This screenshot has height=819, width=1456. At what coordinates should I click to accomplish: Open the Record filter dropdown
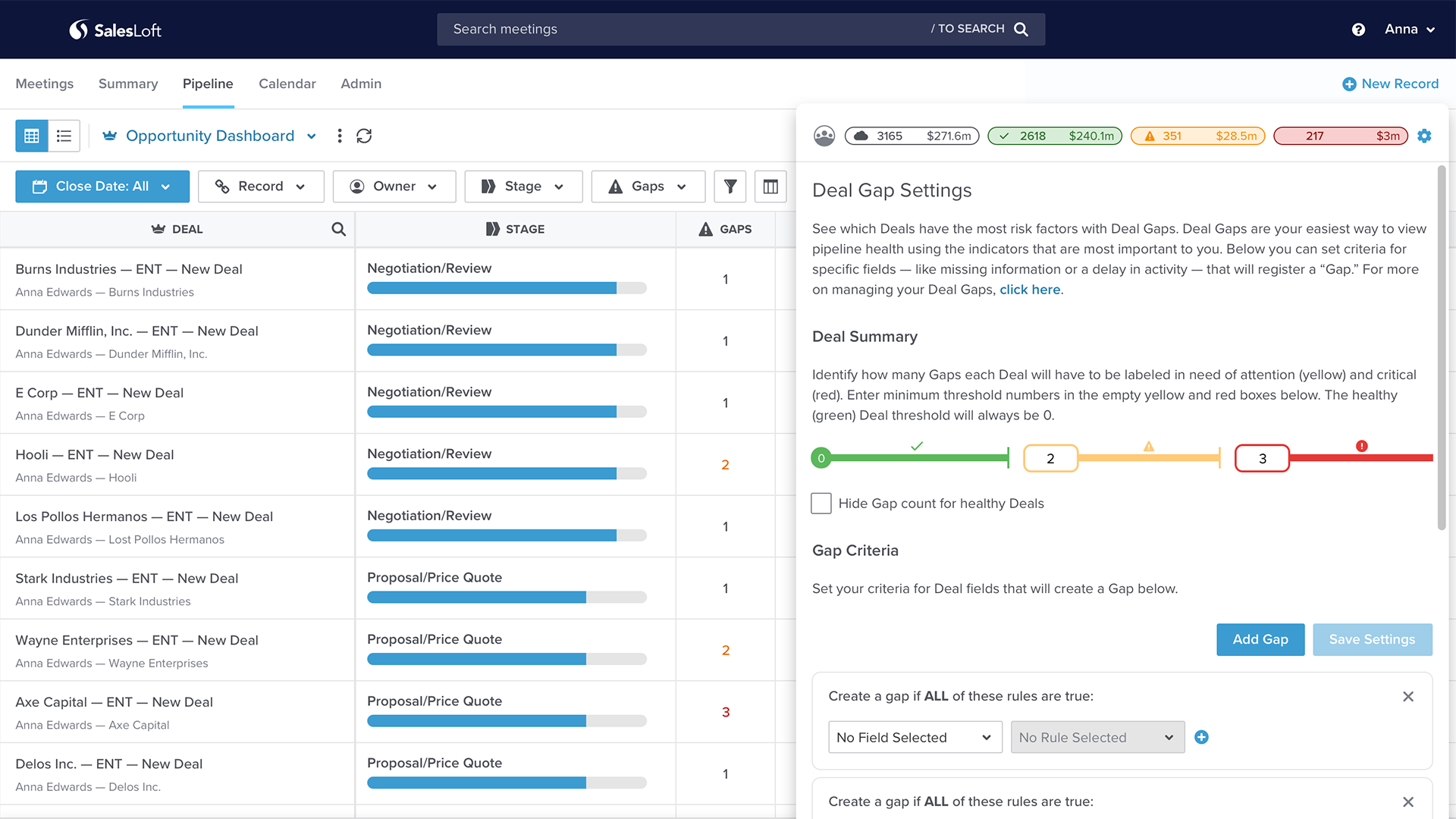click(261, 187)
